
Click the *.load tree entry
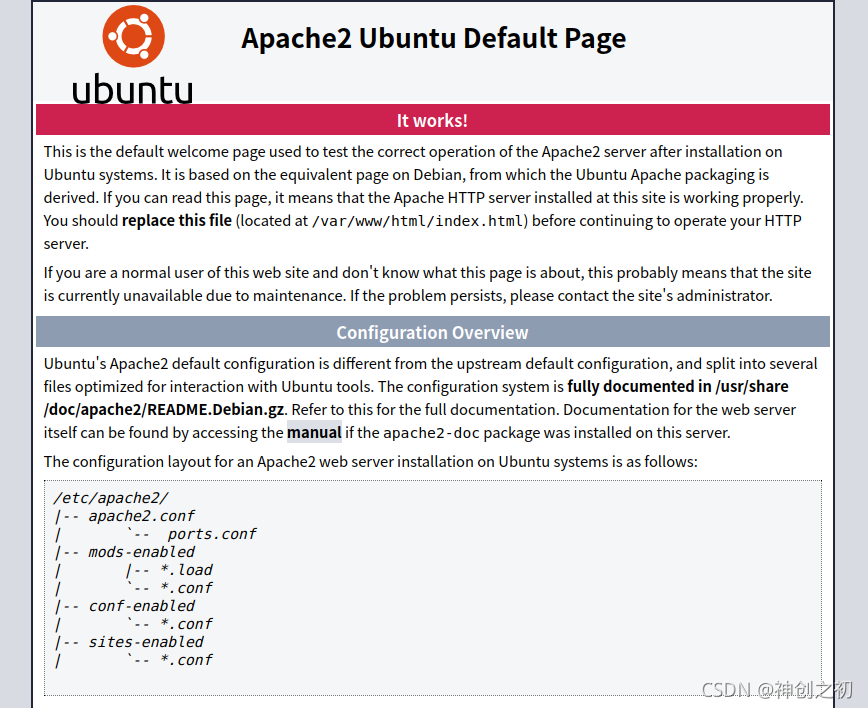click(x=186, y=570)
